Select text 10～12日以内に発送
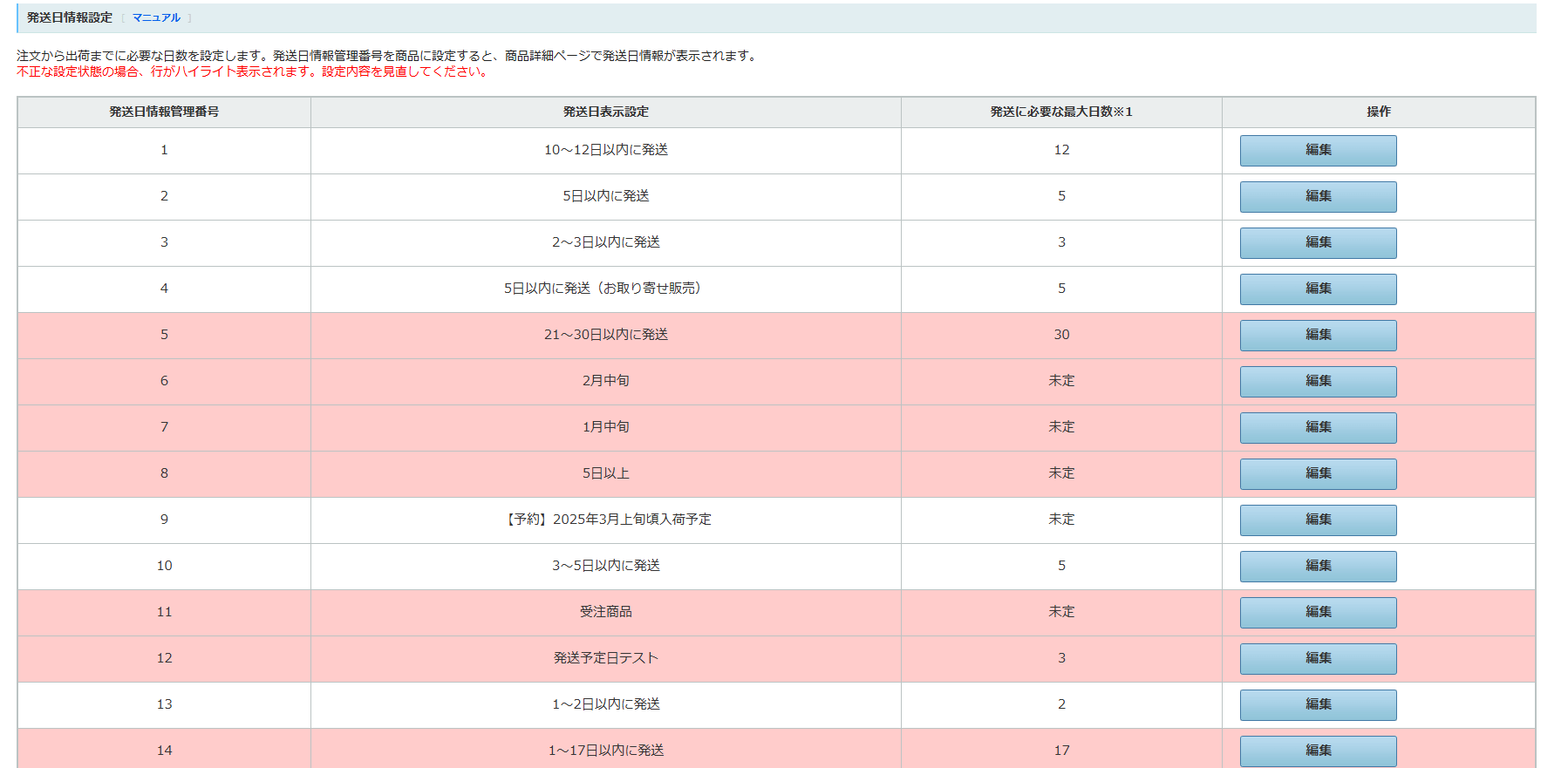 coord(606,150)
